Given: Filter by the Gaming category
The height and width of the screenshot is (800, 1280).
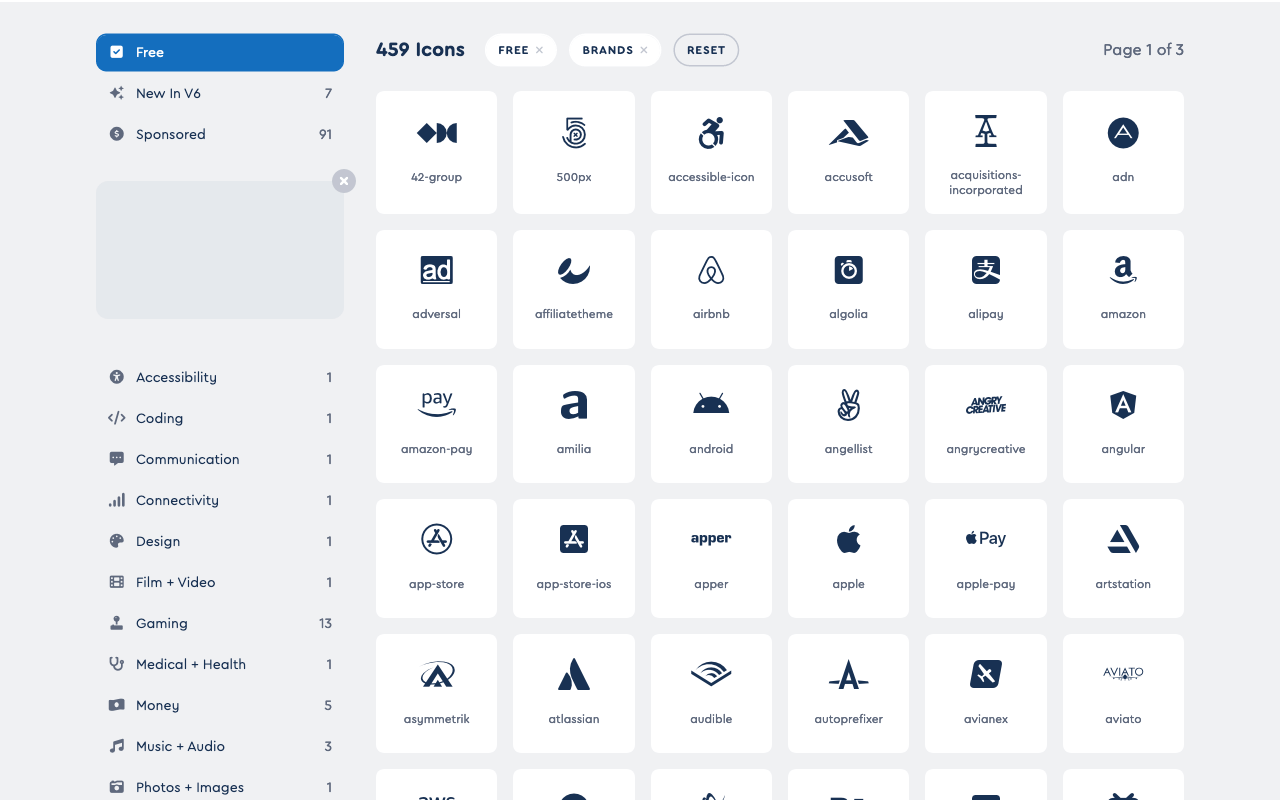Looking at the screenshot, I should (220, 623).
